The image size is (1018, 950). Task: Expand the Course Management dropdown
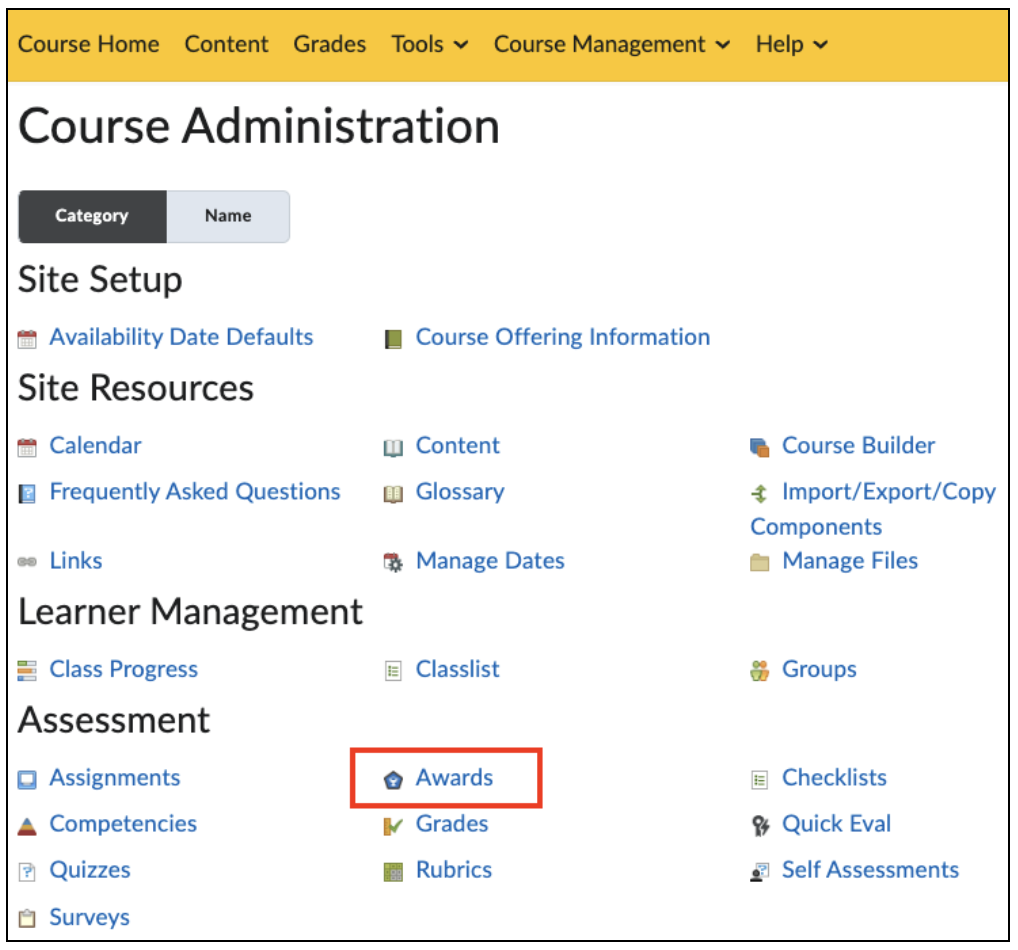coord(612,44)
